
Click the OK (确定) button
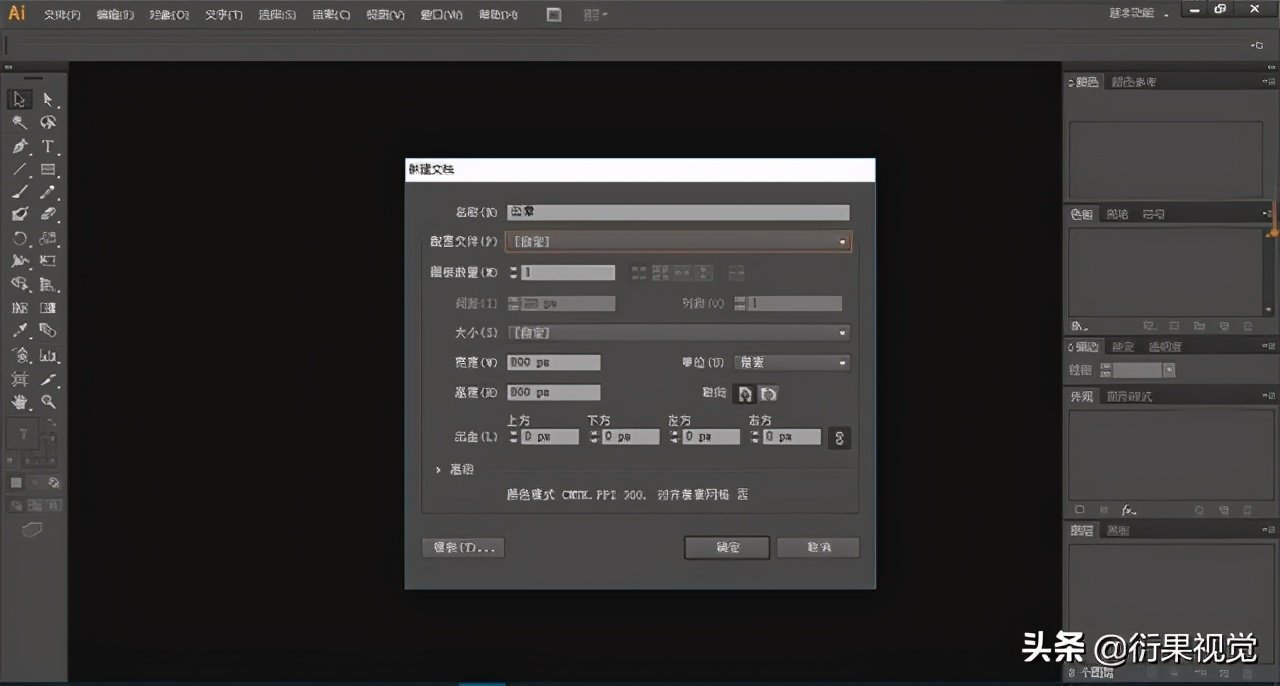[x=727, y=548]
